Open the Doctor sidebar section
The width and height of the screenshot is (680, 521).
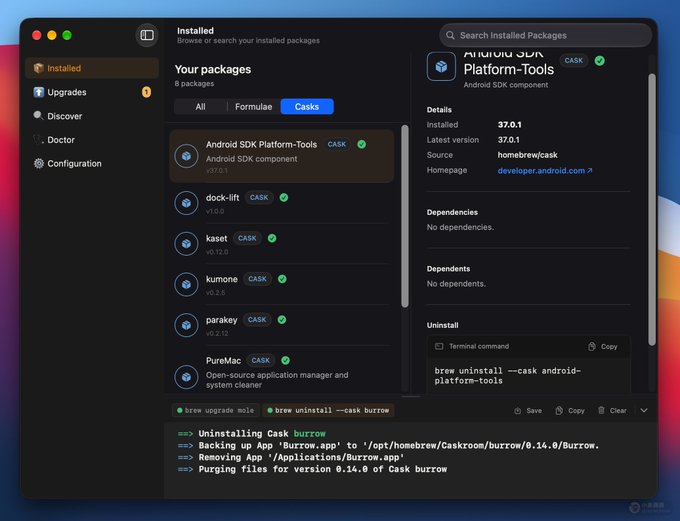click(x=92, y=140)
